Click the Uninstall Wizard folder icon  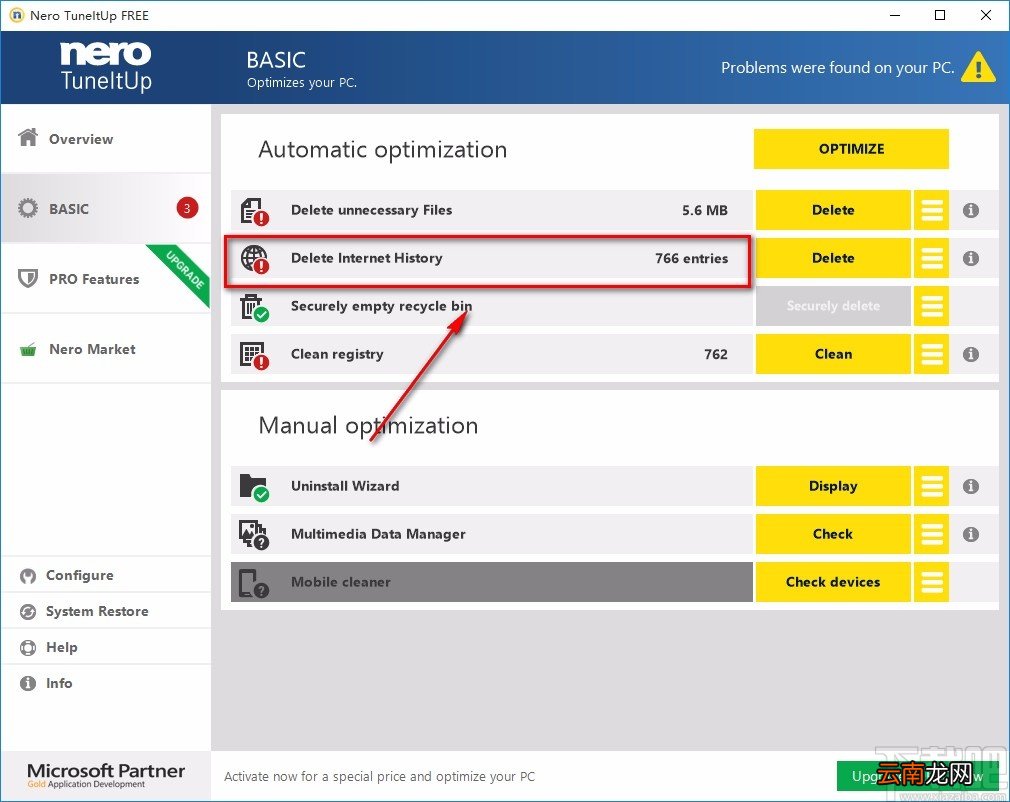click(x=254, y=488)
